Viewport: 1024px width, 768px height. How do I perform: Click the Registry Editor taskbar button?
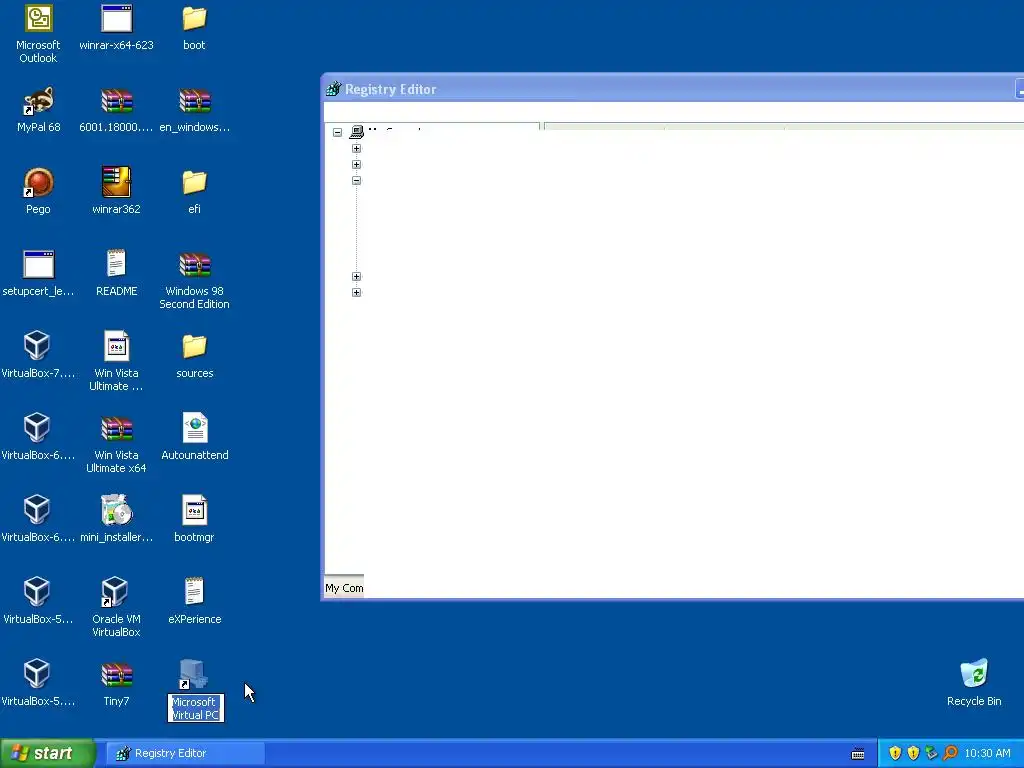[x=185, y=754]
